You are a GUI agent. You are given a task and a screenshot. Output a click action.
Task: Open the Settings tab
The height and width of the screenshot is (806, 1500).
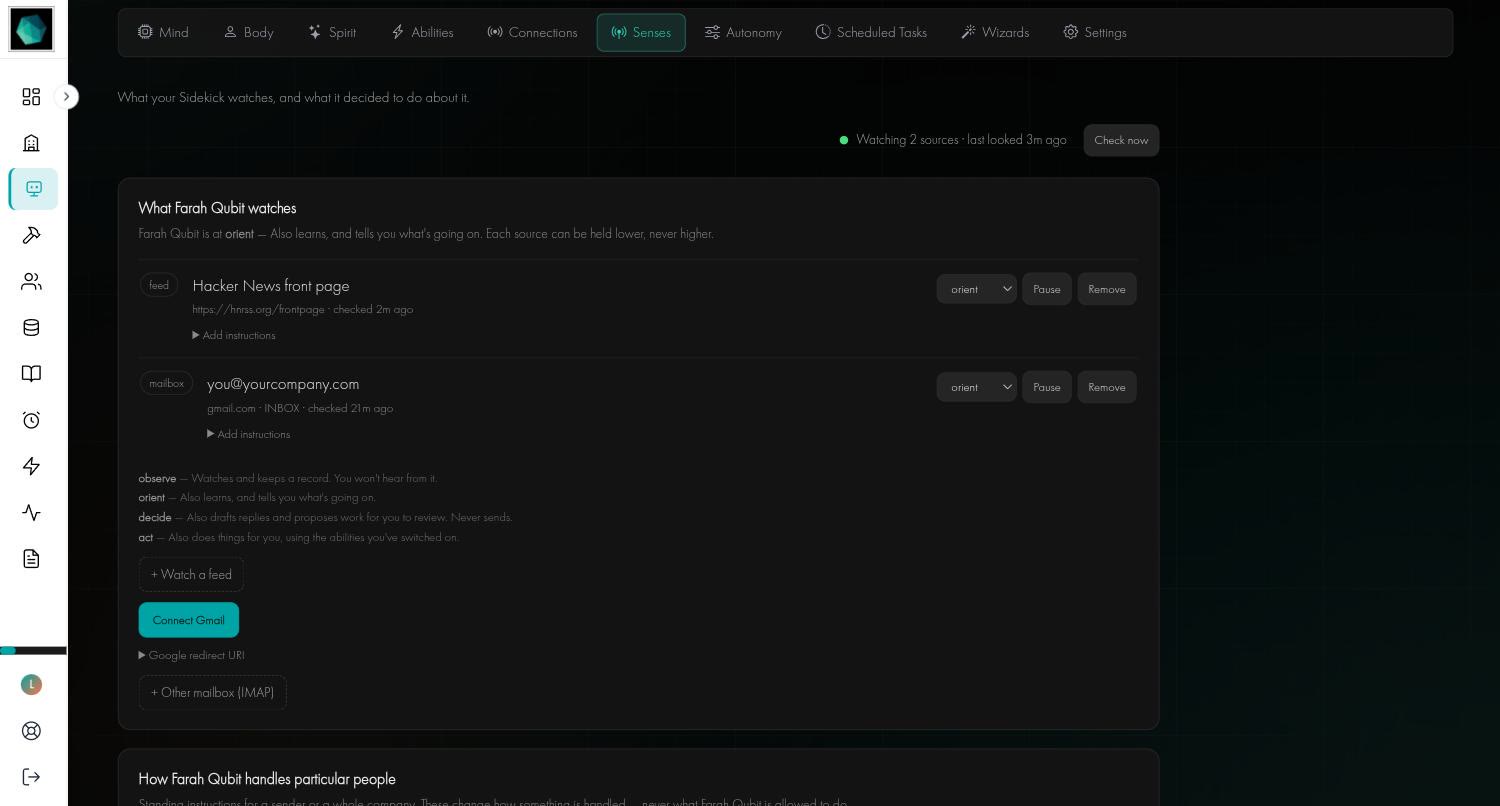point(1095,33)
